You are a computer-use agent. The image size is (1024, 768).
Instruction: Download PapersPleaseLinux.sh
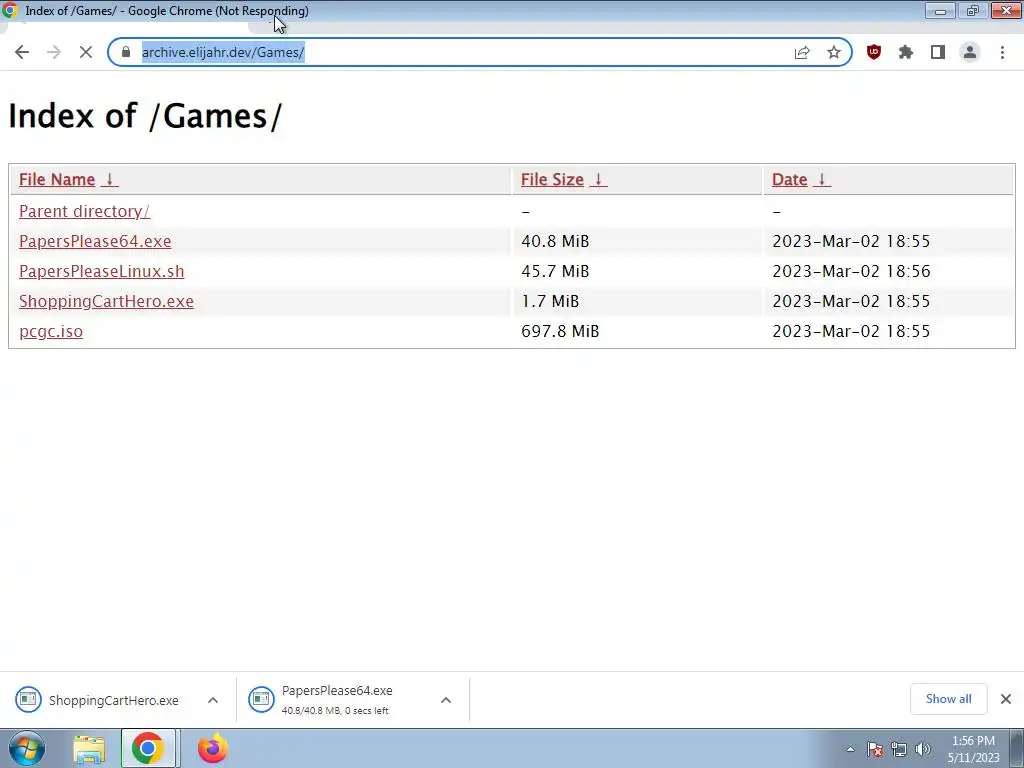tap(101, 272)
